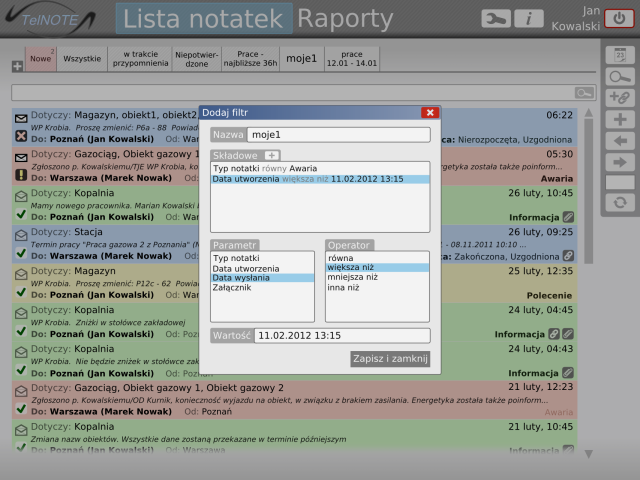
Task: Click the checkmark of 25 luty 12:35 note
Action: (21, 292)
